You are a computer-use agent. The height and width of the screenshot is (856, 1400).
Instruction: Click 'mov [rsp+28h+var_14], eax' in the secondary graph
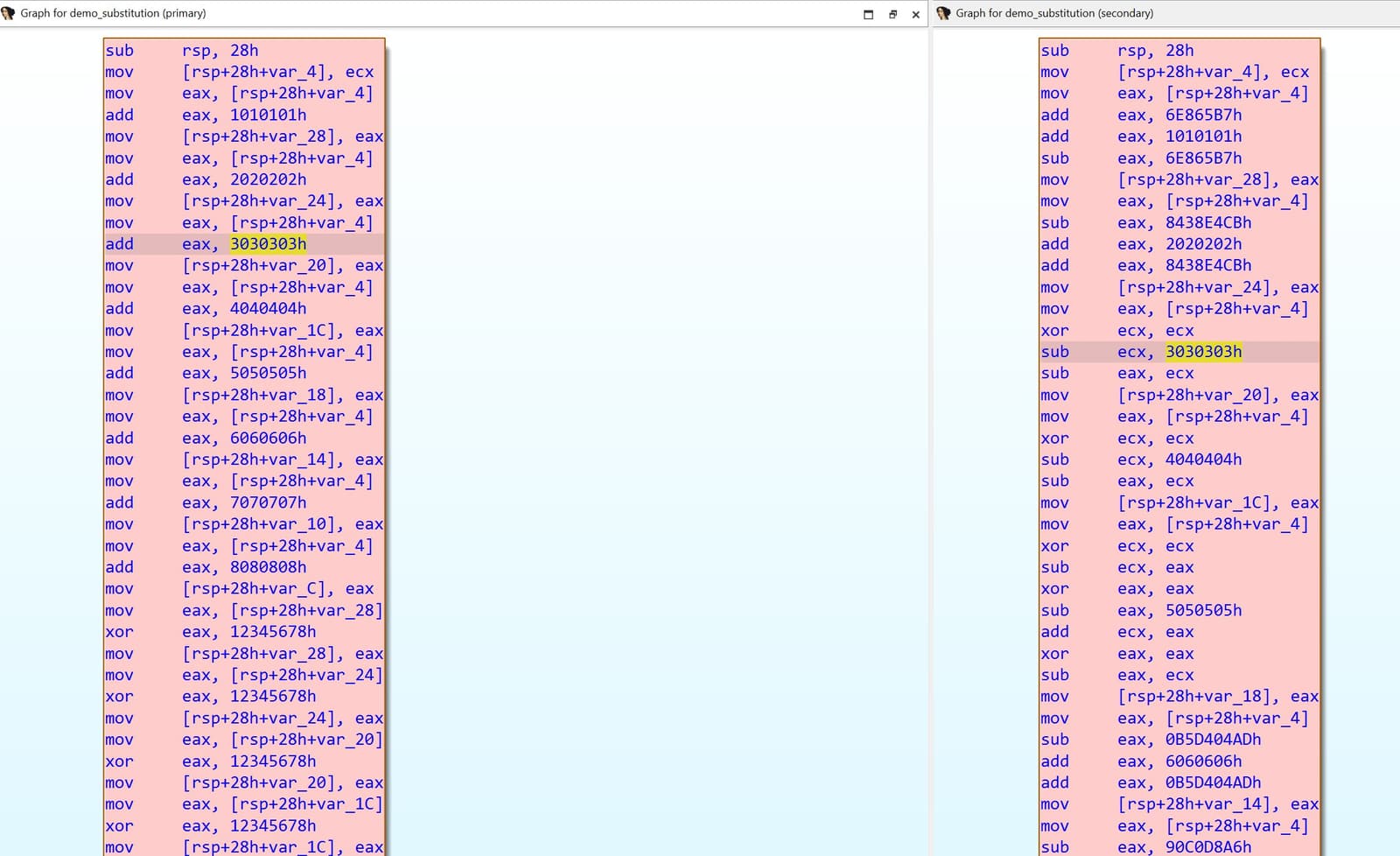[1179, 804]
